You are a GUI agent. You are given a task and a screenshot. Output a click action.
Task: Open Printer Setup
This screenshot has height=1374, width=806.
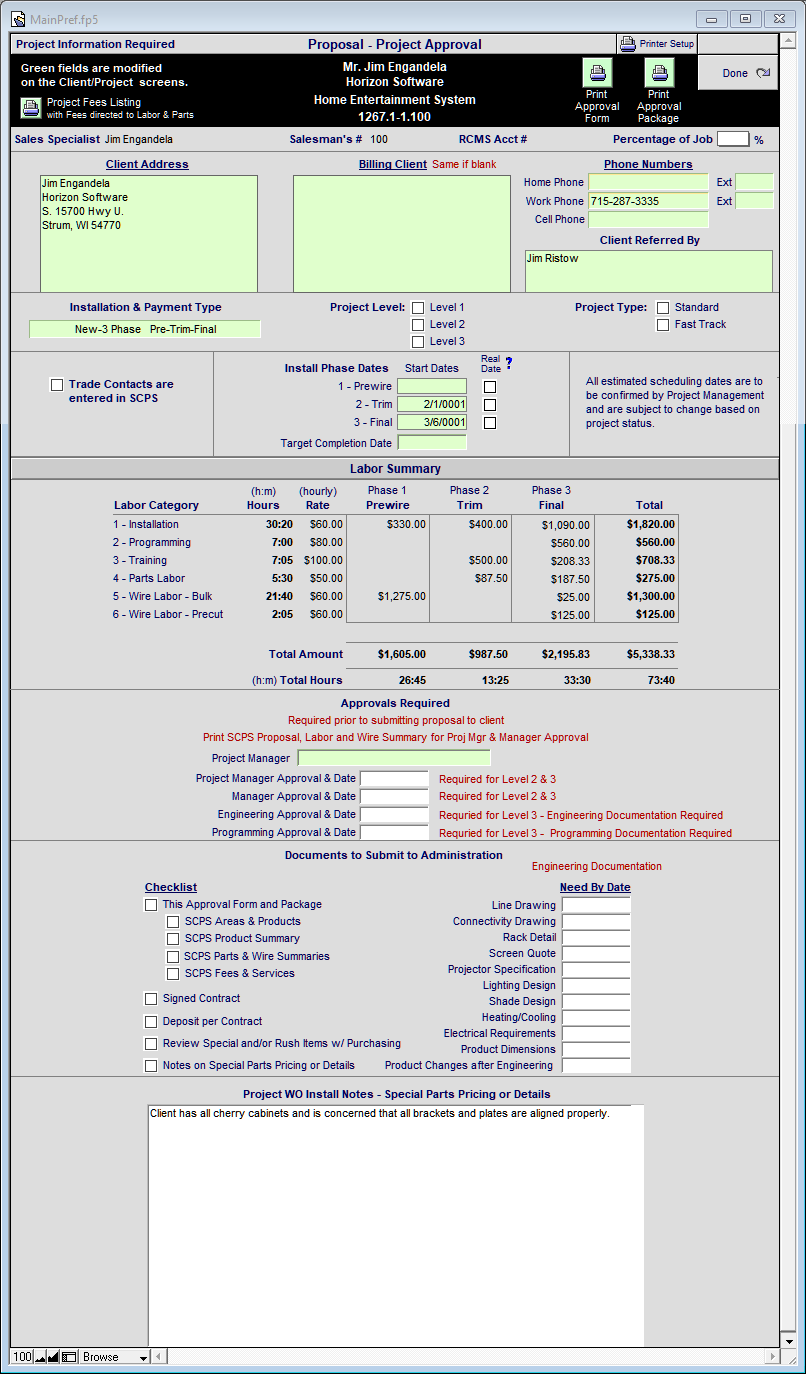(x=656, y=44)
